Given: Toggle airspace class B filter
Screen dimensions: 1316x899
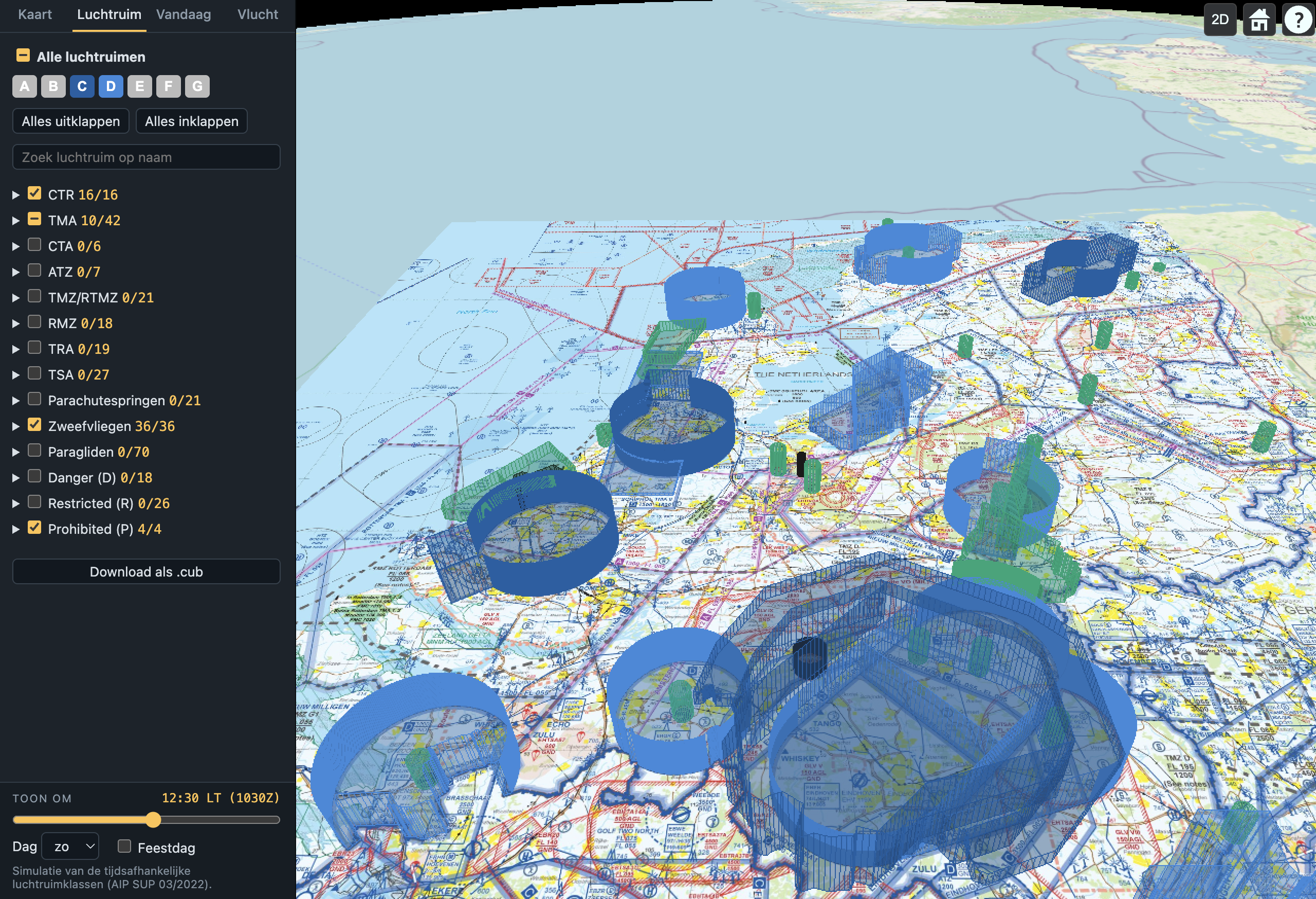Looking at the screenshot, I should 53,86.
